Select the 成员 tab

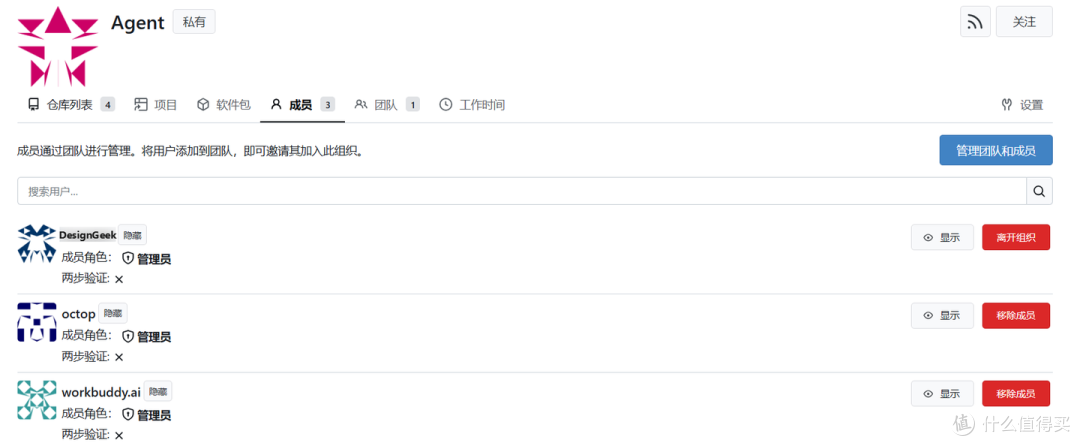click(302, 105)
